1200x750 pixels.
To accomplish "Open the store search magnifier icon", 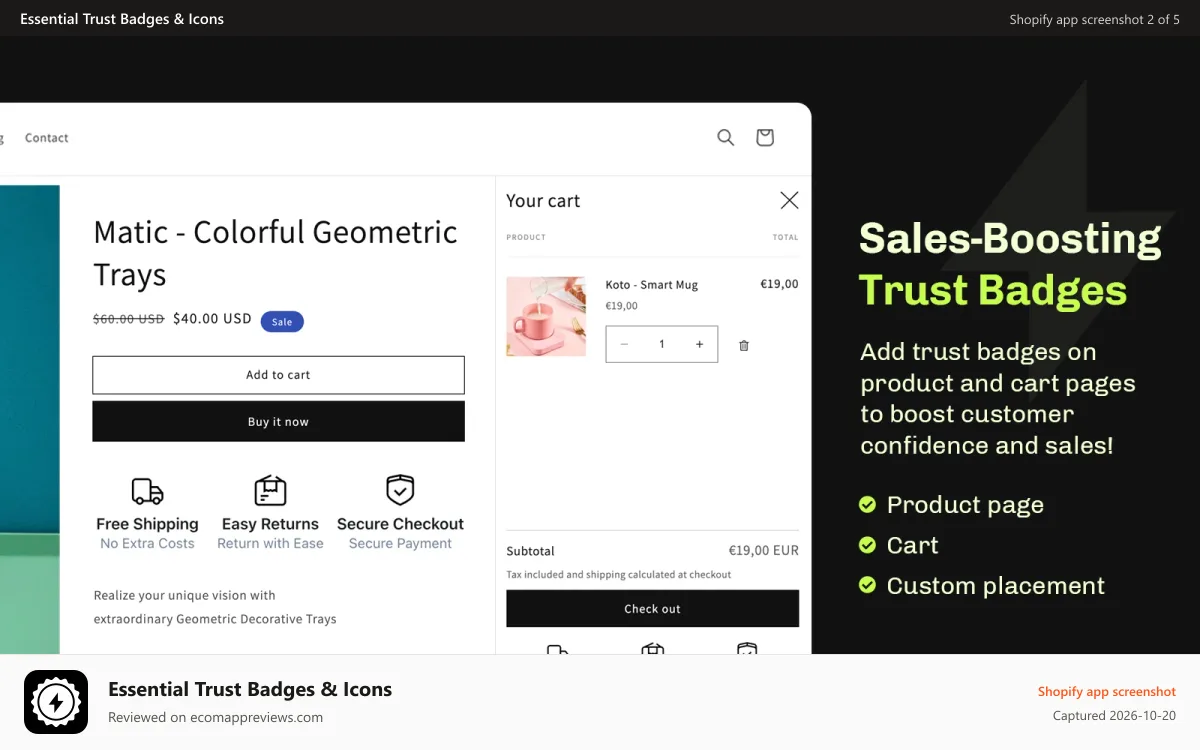I will pos(726,138).
